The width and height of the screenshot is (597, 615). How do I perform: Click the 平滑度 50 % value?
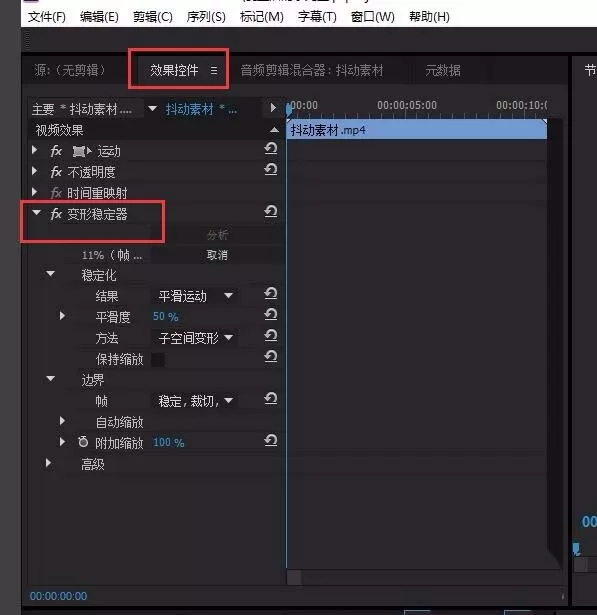[x=166, y=317]
